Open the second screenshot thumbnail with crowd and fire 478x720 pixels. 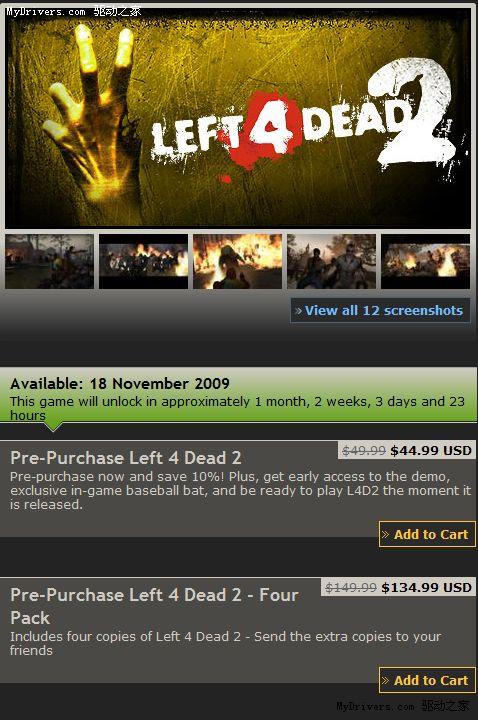click(144, 261)
